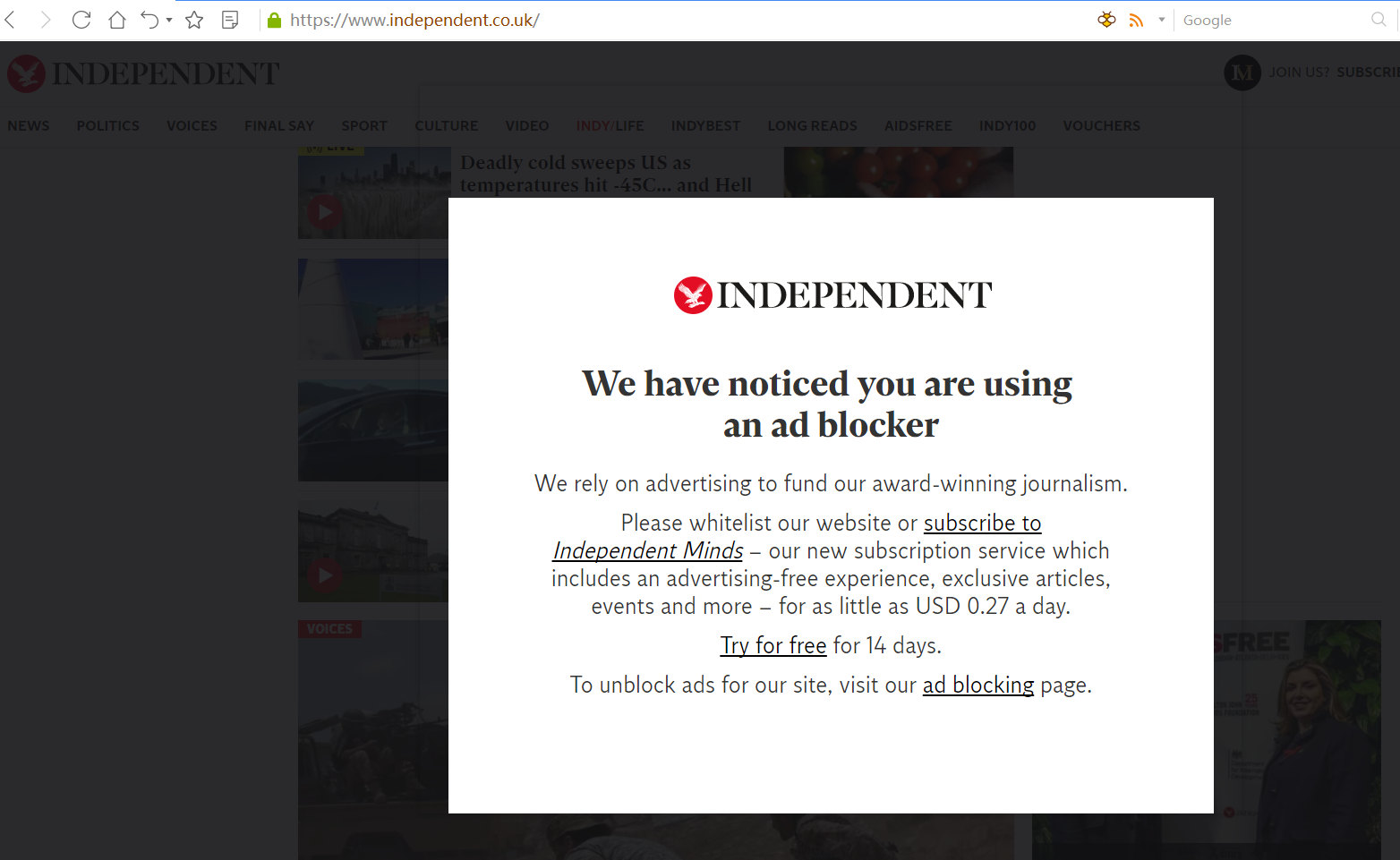Click the 'Independent Minds' italic link
Image resolution: width=1400 pixels, height=860 pixels.
coord(648,550)
